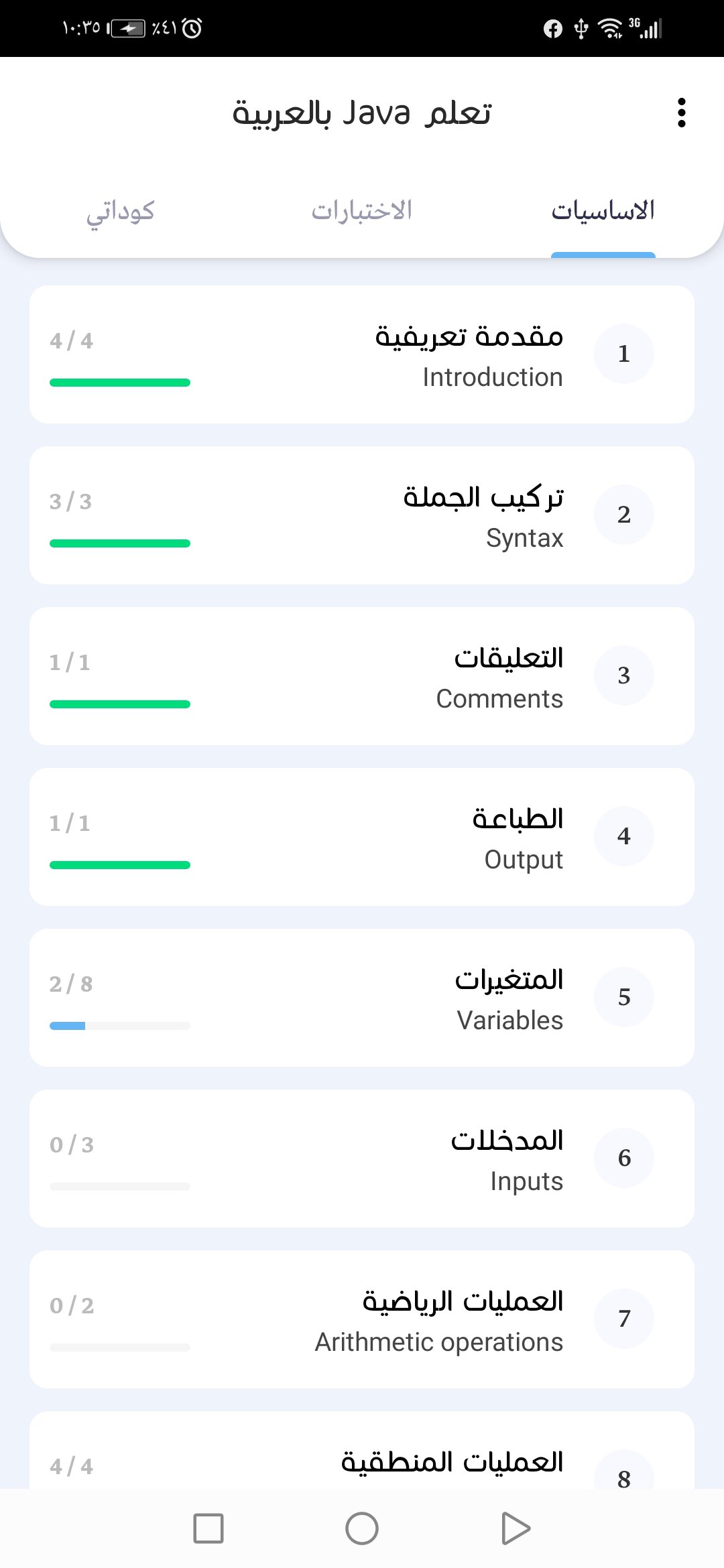Tap the lesson number 2 badge

[x=623, y=515]
